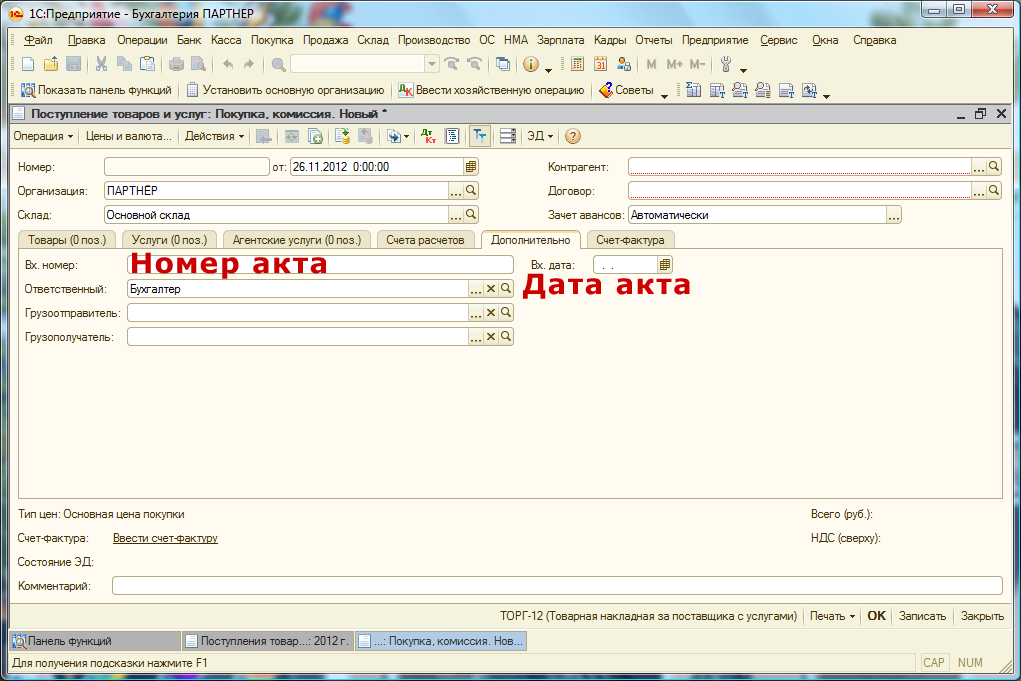Open calendar picker next to document date

pos(471,167)
